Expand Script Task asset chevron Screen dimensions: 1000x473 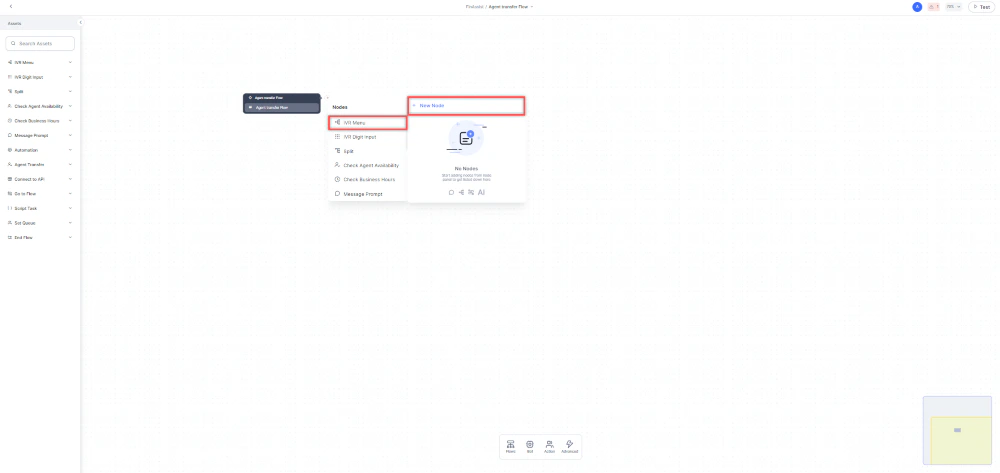tap(70, 208)
